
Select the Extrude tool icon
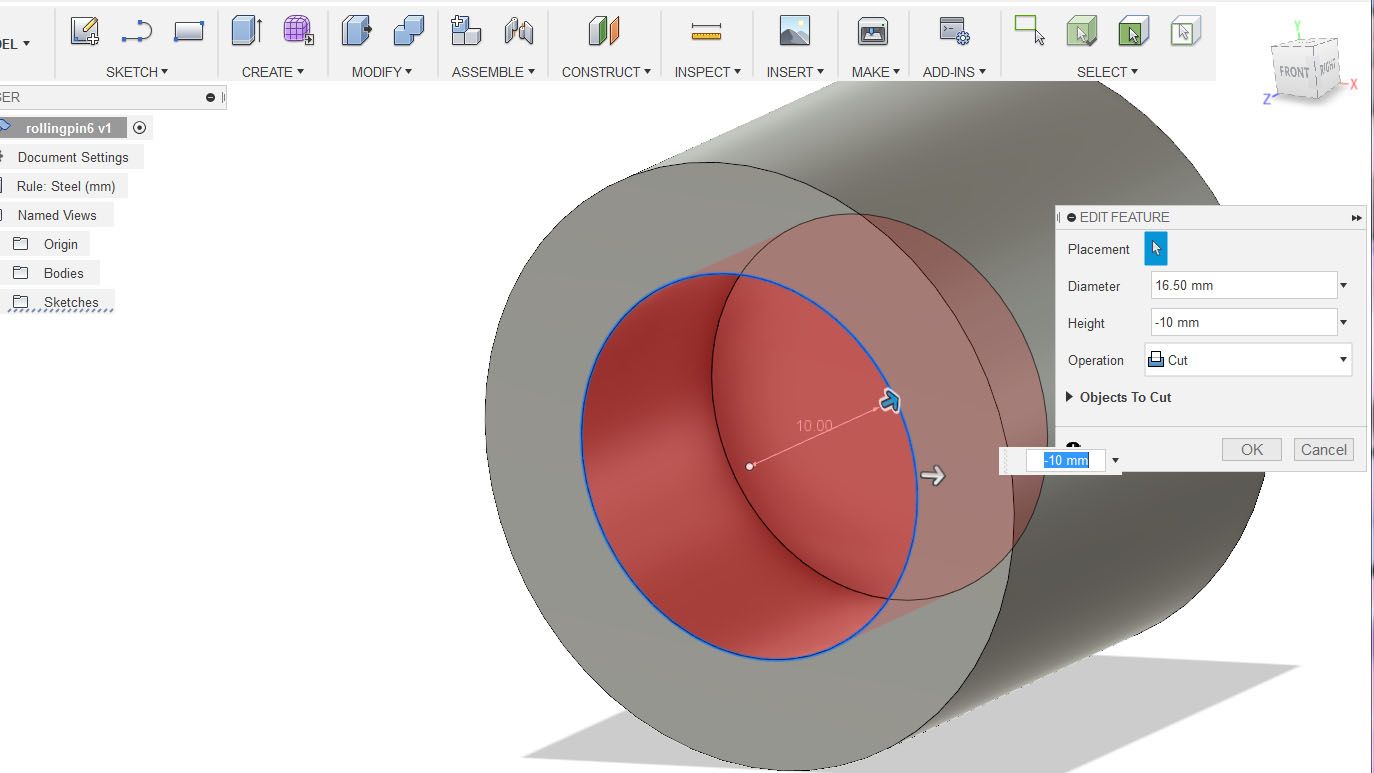[246, 32]
